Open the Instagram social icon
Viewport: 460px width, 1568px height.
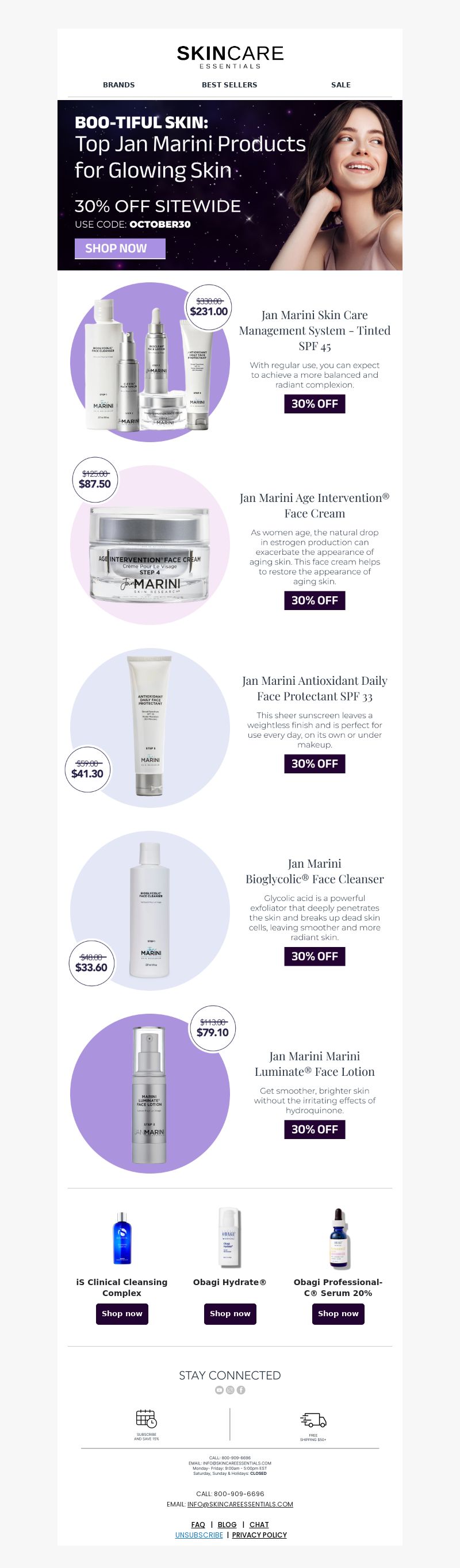230,1390
